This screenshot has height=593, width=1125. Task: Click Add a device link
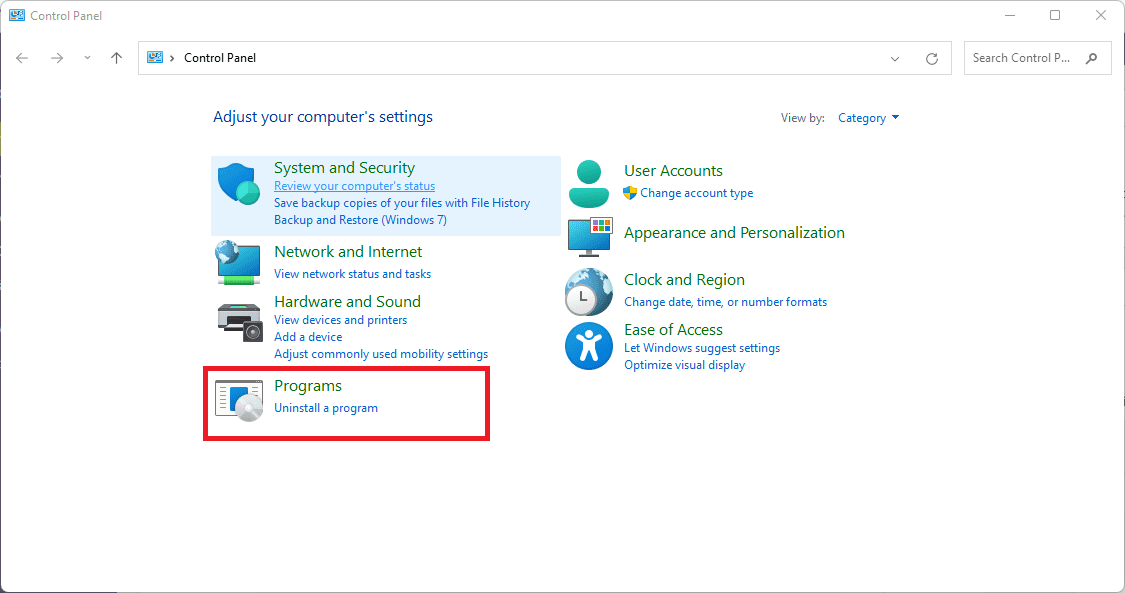308,337
